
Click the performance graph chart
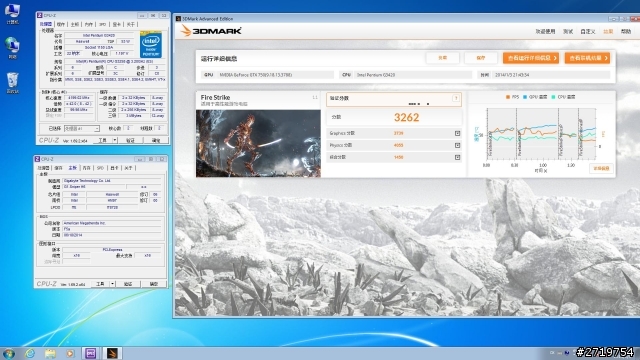[x=541, y=133]
